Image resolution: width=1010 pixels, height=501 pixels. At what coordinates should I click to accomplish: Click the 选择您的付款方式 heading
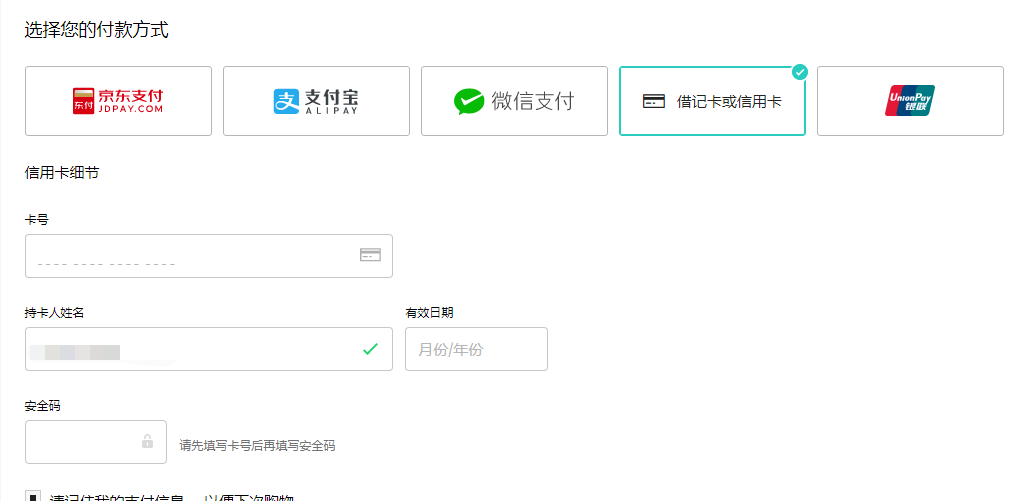tap(96, 30)
